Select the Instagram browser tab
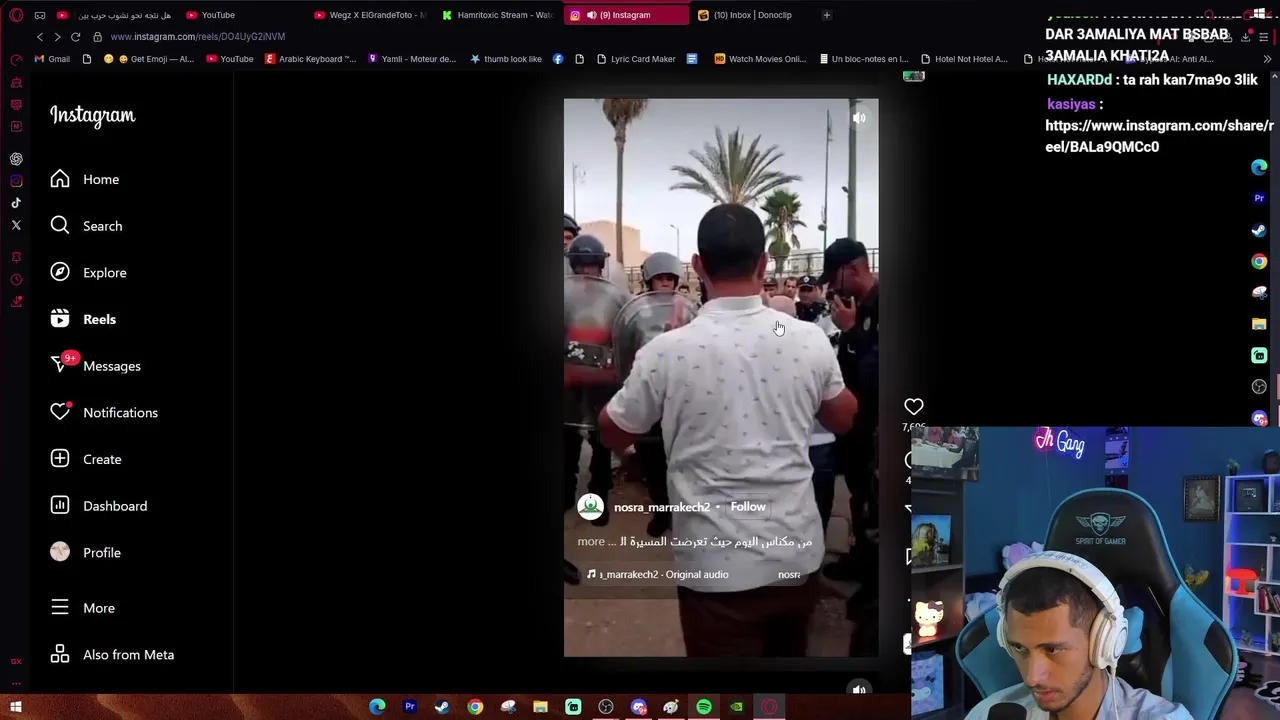This screenshot has width=1280, height=720. pyautogui.click(x=625, y=15)
